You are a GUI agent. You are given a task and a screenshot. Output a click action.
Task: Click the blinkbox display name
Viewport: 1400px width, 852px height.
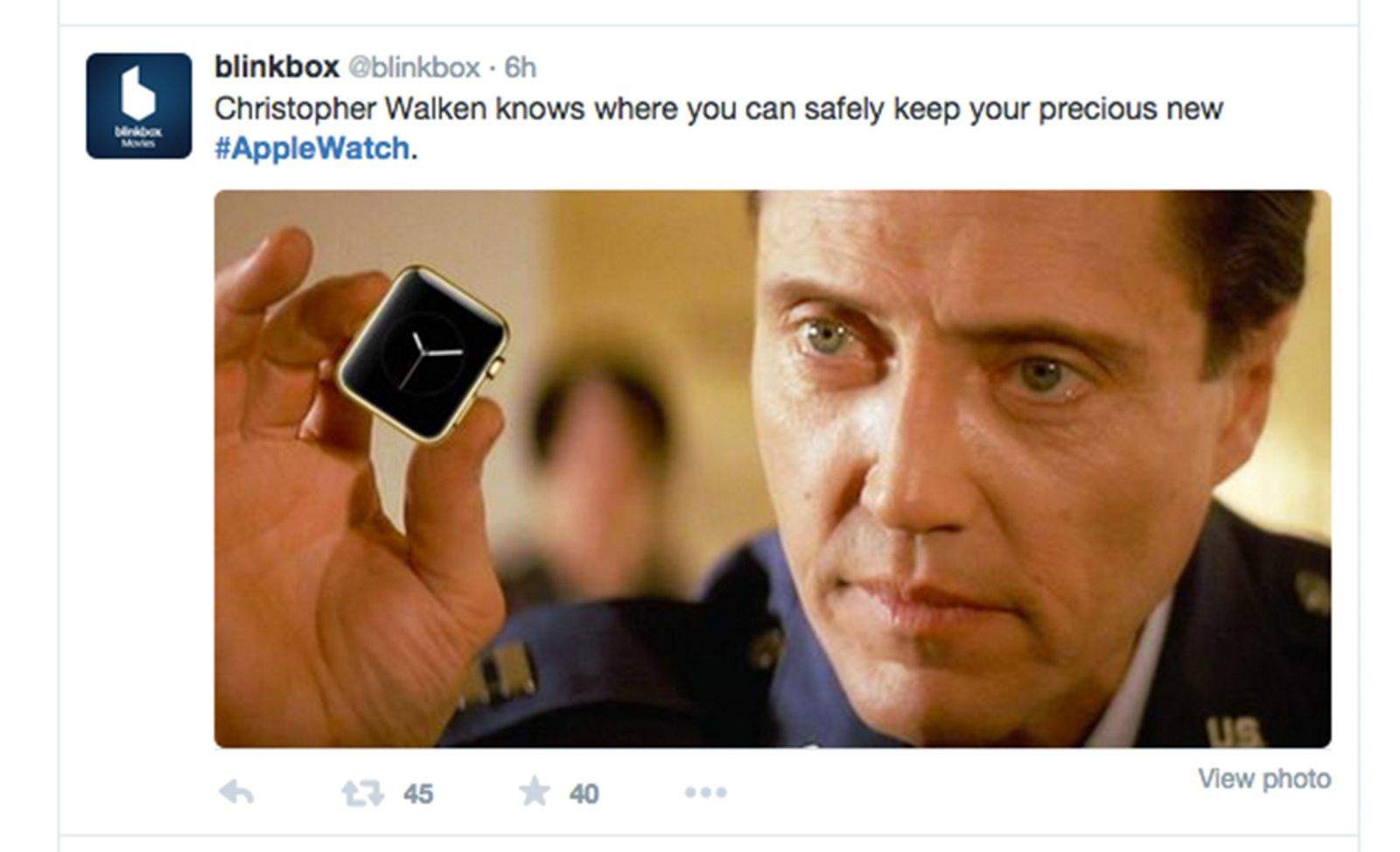tap(276, 66)
